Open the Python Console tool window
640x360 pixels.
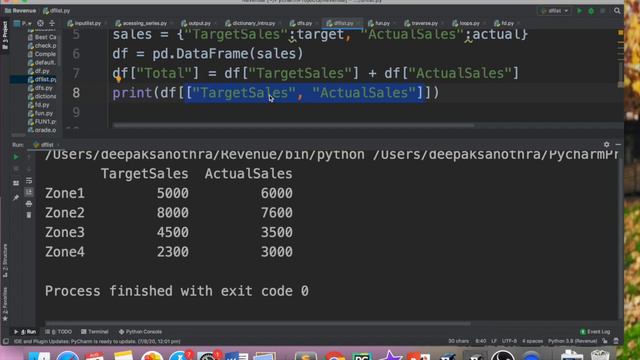tap(140, 332)
